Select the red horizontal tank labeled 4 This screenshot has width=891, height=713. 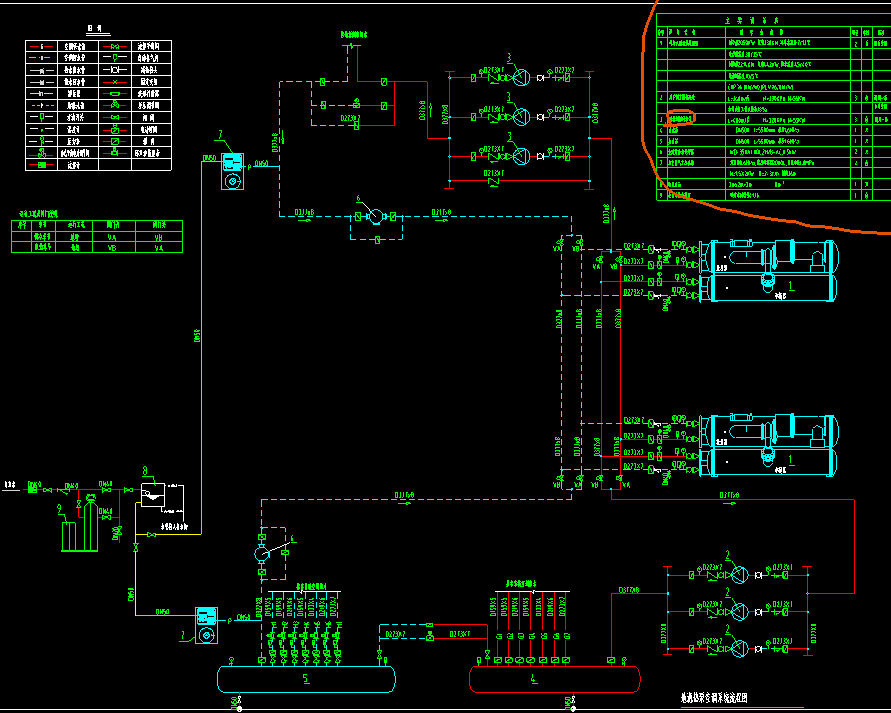[555, 679]
